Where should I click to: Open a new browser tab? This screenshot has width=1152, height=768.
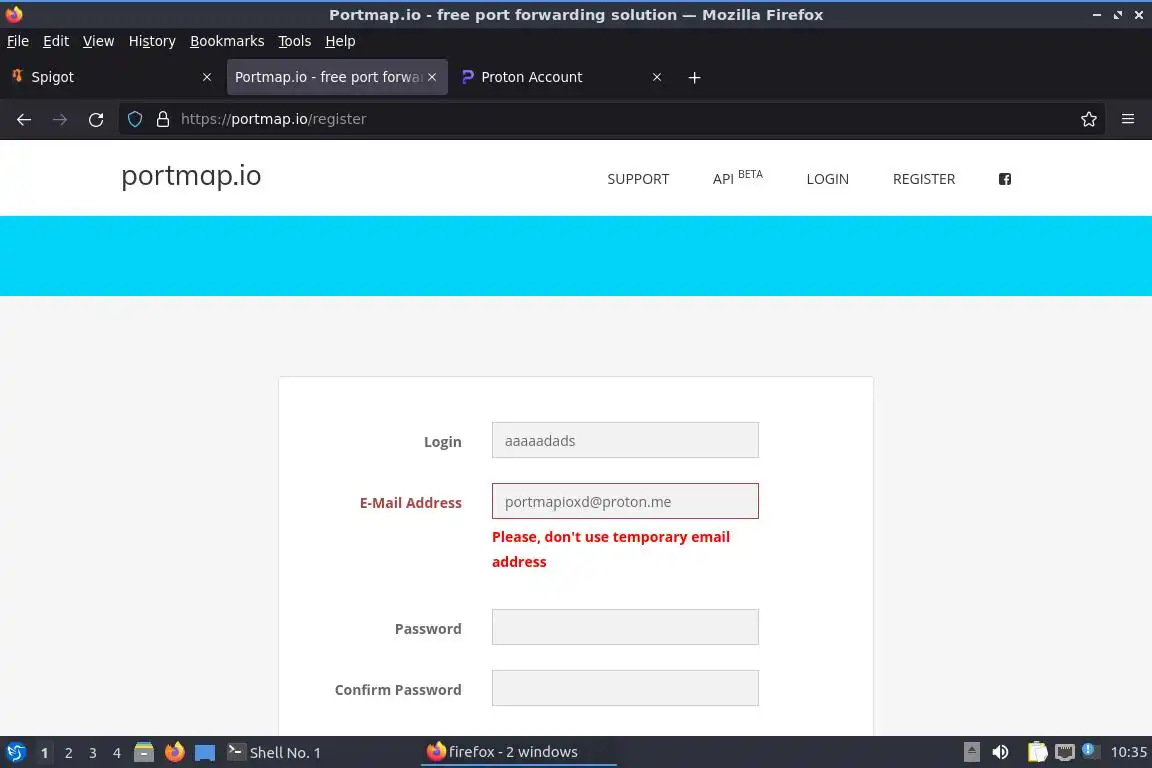[x=694, y=77]
